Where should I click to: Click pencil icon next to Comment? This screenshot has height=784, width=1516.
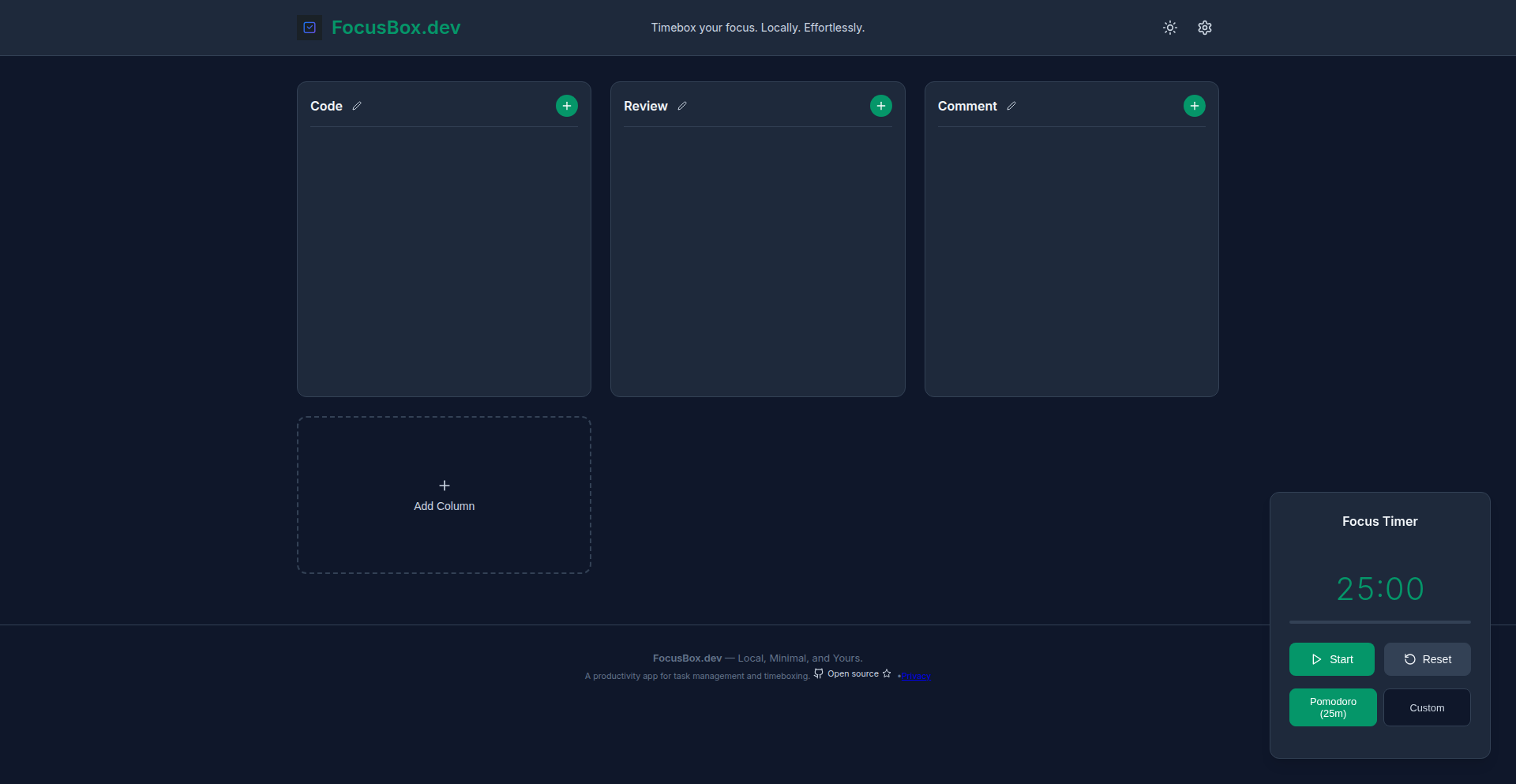pos(1011,106)
